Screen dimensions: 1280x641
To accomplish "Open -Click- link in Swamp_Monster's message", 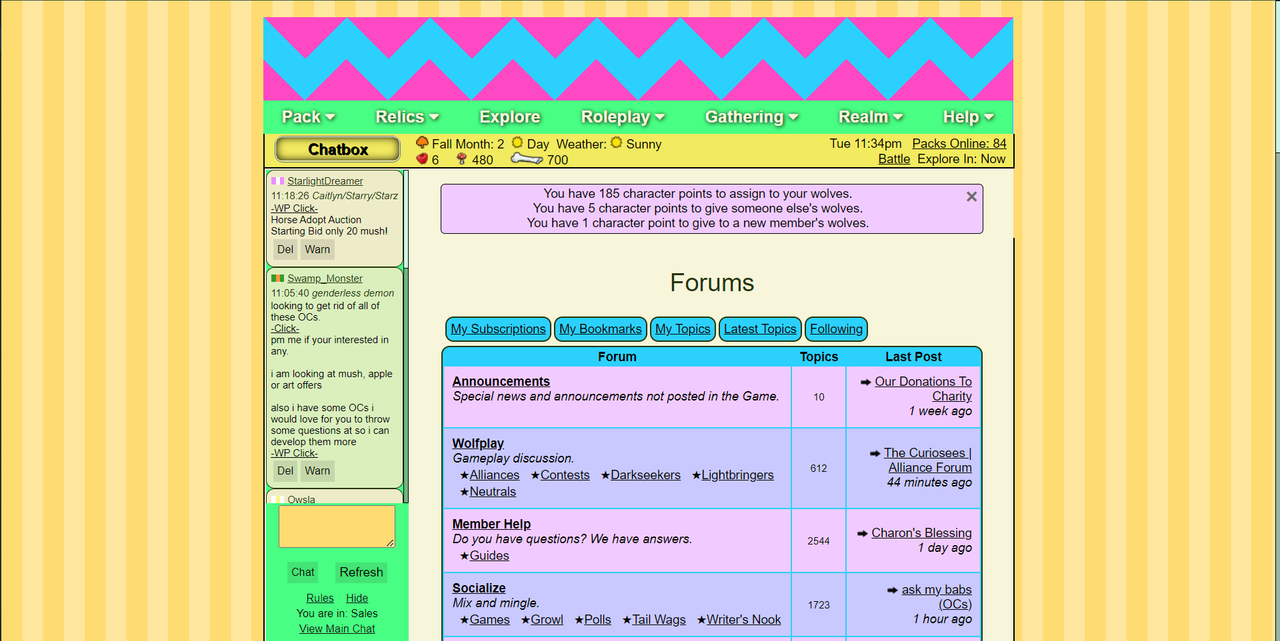I will point(285,328).
